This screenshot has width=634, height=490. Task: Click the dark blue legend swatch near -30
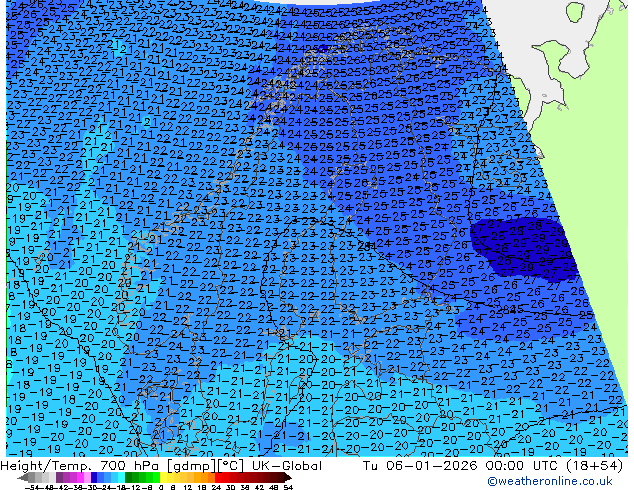pos(94,477)
